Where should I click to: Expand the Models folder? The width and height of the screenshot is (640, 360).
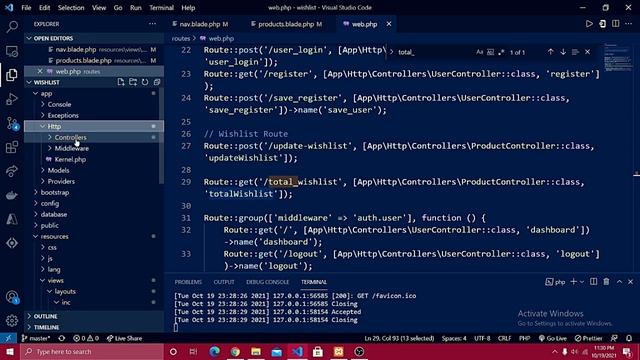(94, 171)
